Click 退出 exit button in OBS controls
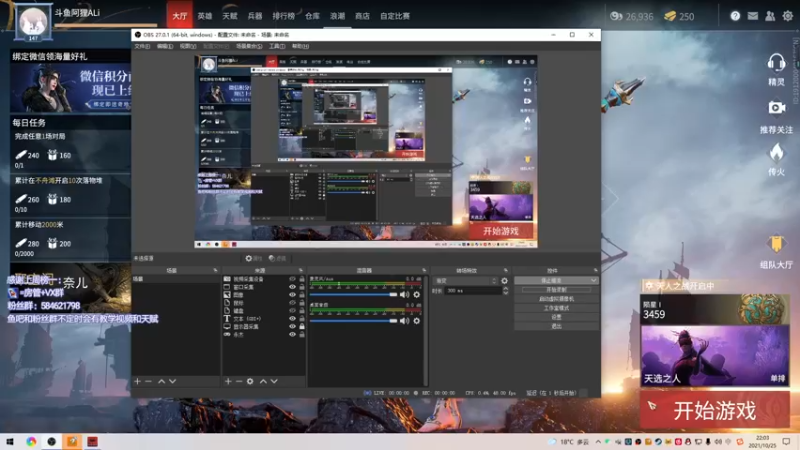The width and height of the screenshot is (800, 450). 556,326
